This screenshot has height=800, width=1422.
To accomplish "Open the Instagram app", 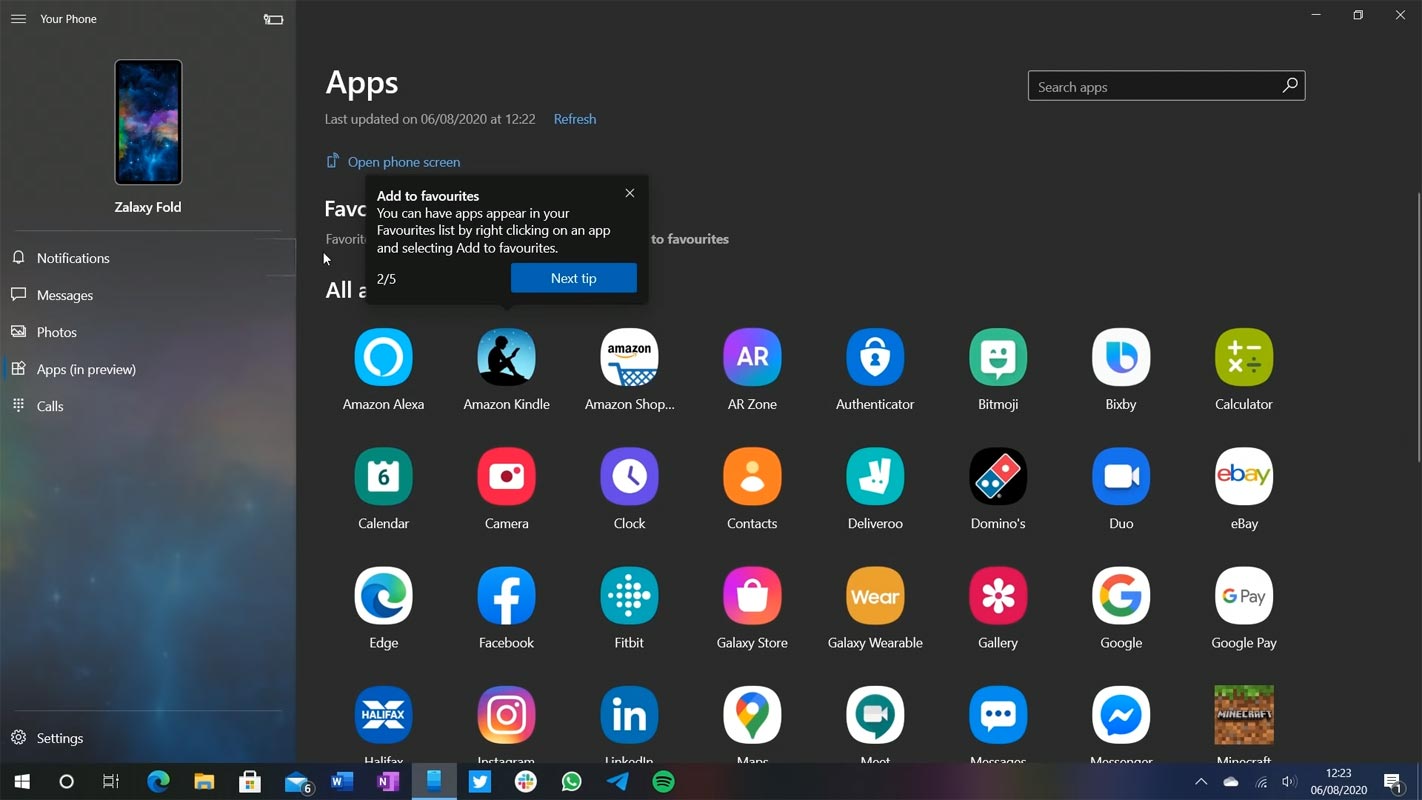I will click(506, 715).
